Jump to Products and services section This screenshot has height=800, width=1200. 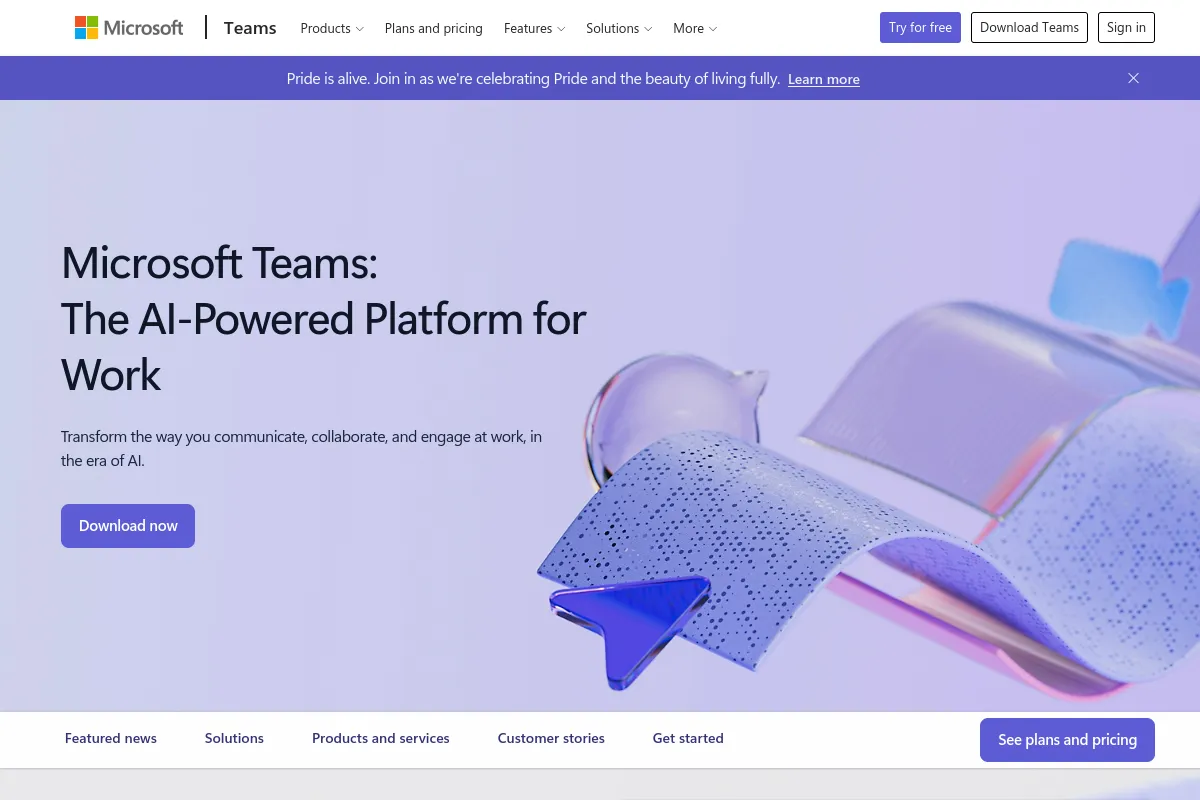pos(381,739)
